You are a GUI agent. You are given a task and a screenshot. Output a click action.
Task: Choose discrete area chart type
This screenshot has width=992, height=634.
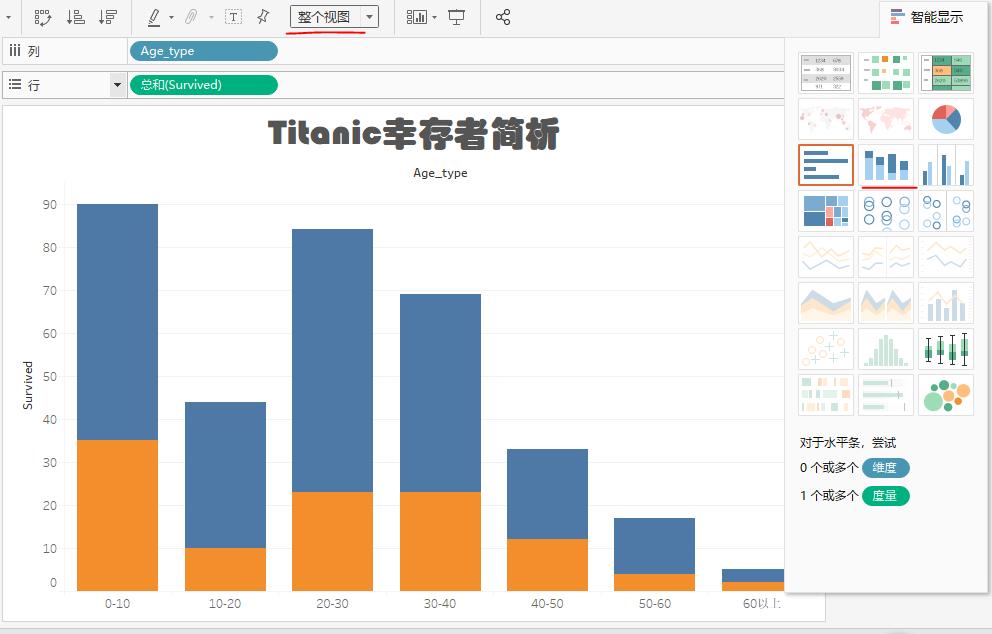tap(886, 303)
